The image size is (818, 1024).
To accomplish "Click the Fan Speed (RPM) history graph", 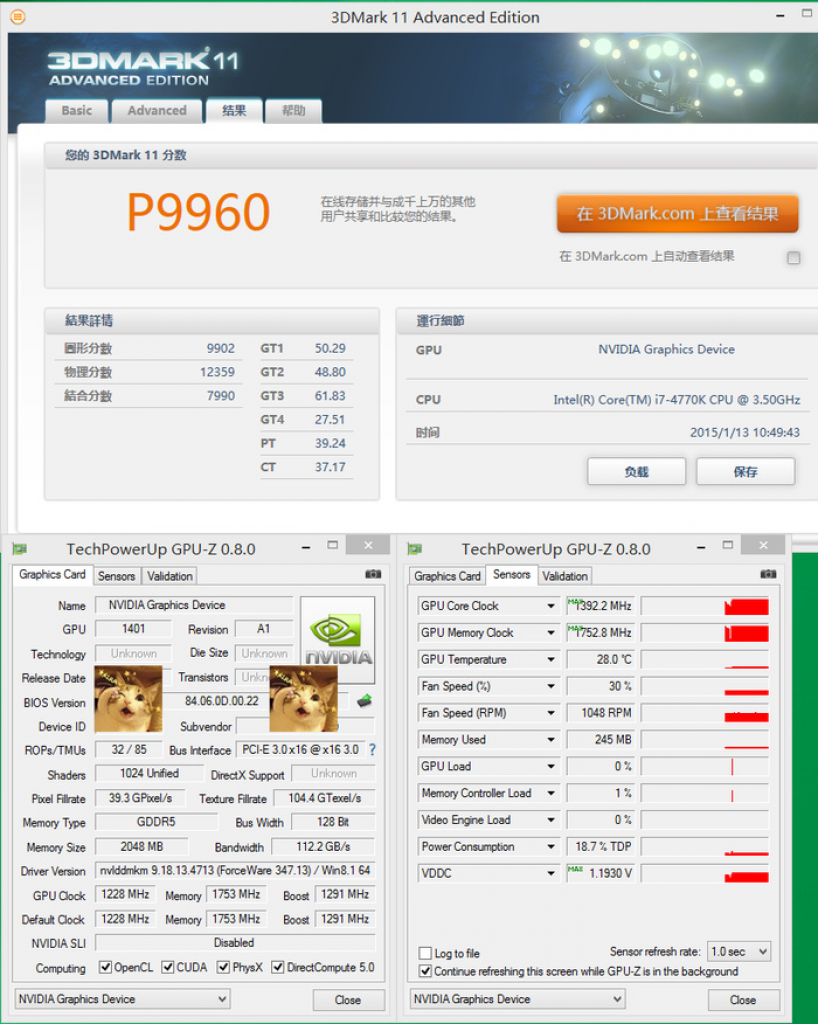I will [705, 713].
